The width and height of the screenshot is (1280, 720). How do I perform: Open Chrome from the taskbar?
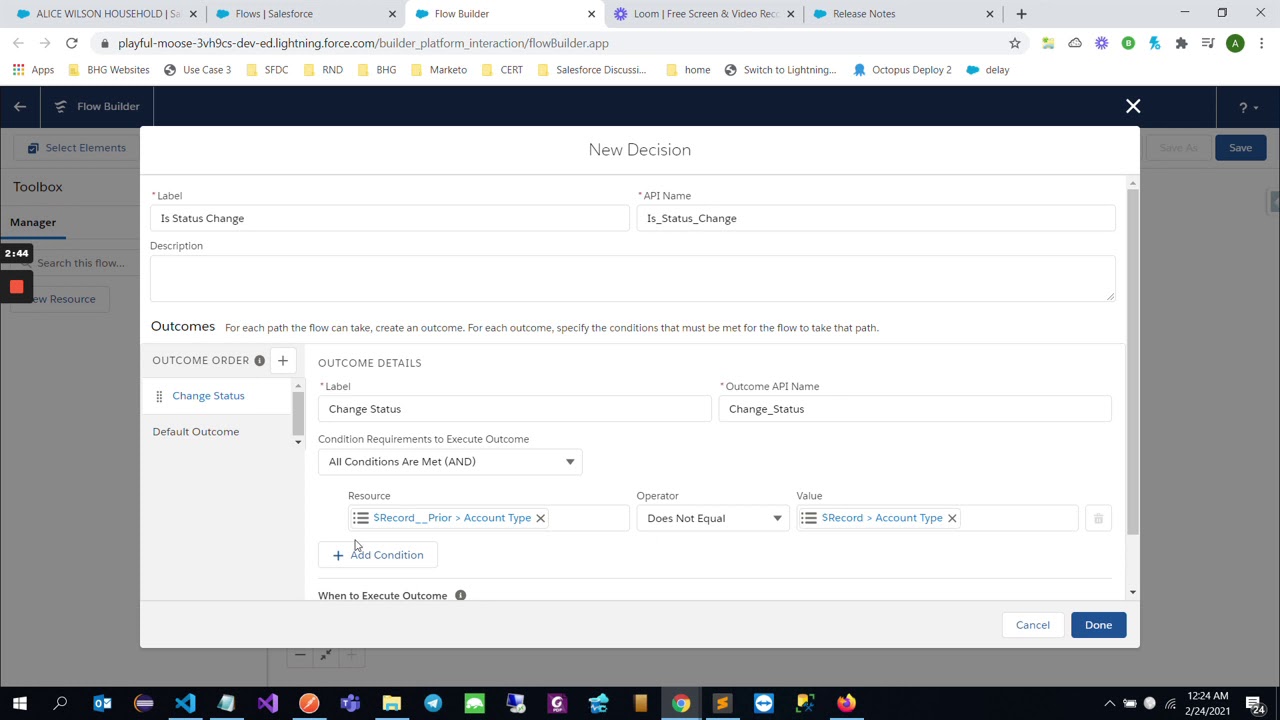point(681,703)
